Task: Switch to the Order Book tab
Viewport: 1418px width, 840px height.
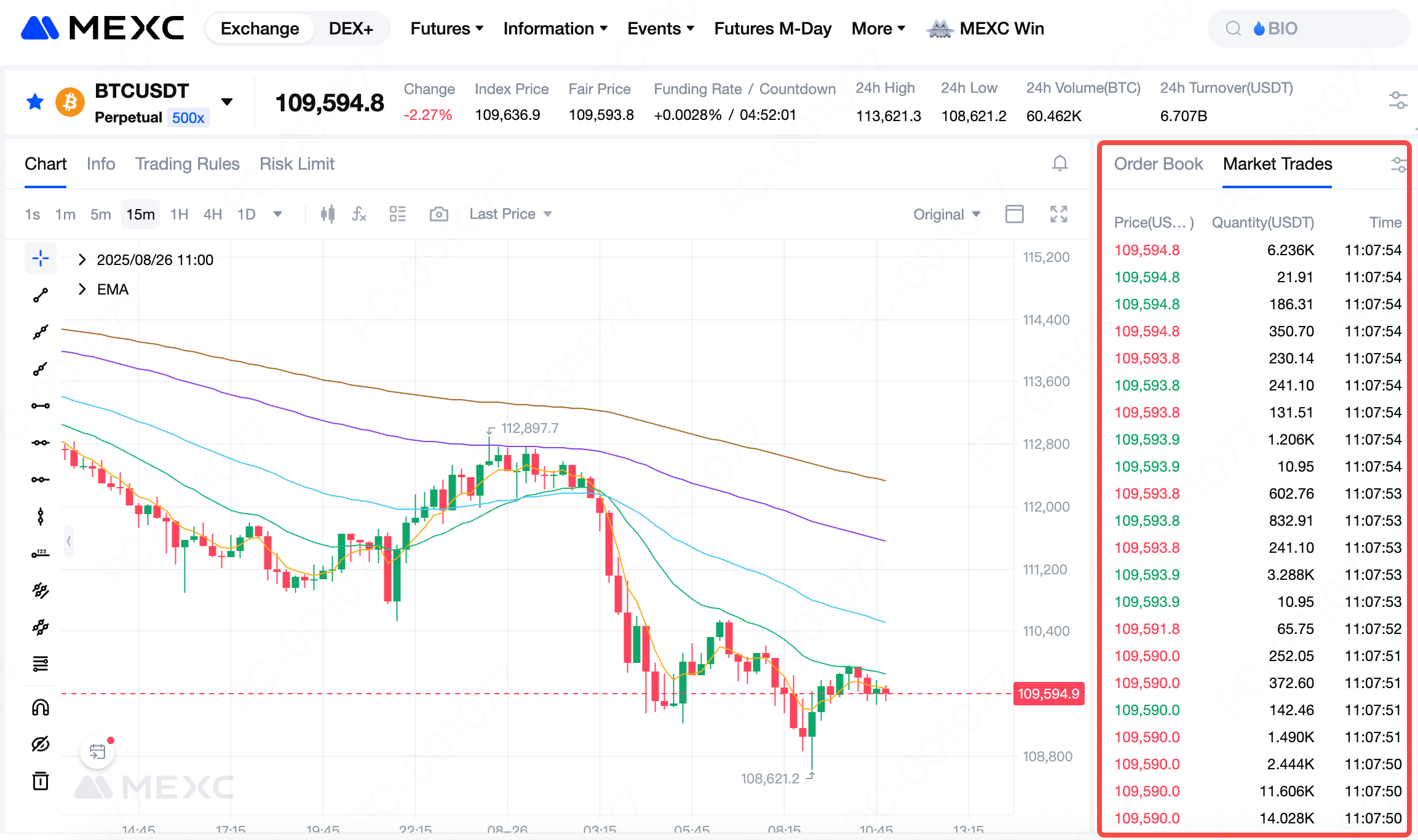Action: point(1158,164)
